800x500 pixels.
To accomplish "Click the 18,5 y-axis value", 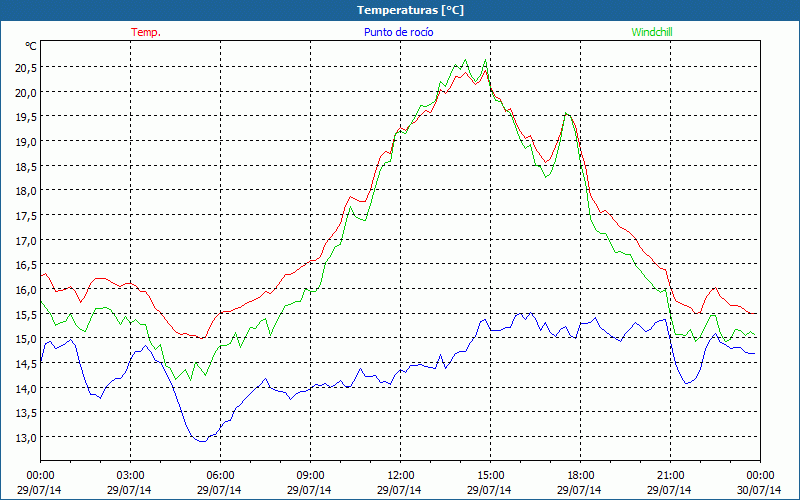I will click(x=25, y=166).
